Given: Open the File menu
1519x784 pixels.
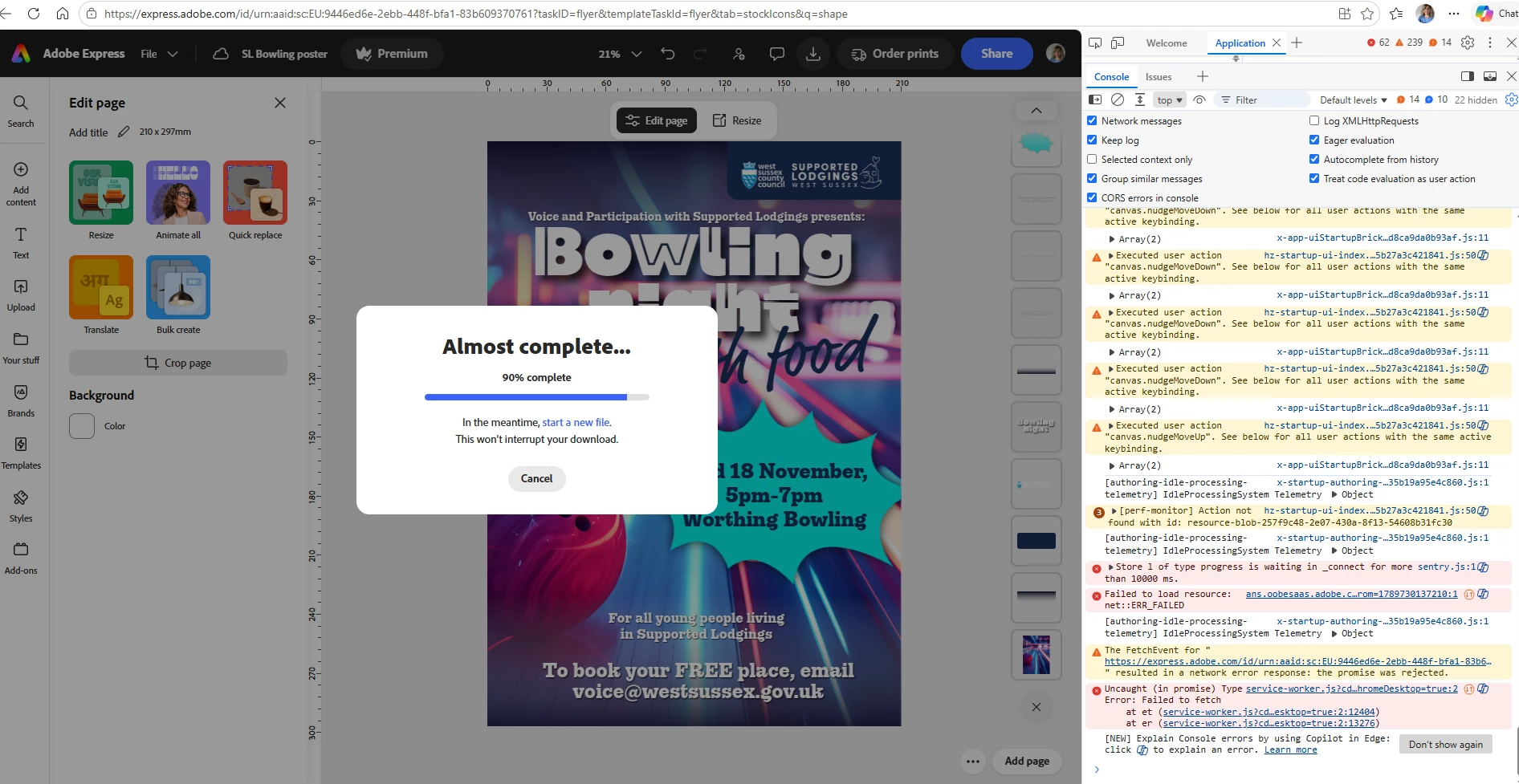Looking at the screenshot, I should 159,54.
